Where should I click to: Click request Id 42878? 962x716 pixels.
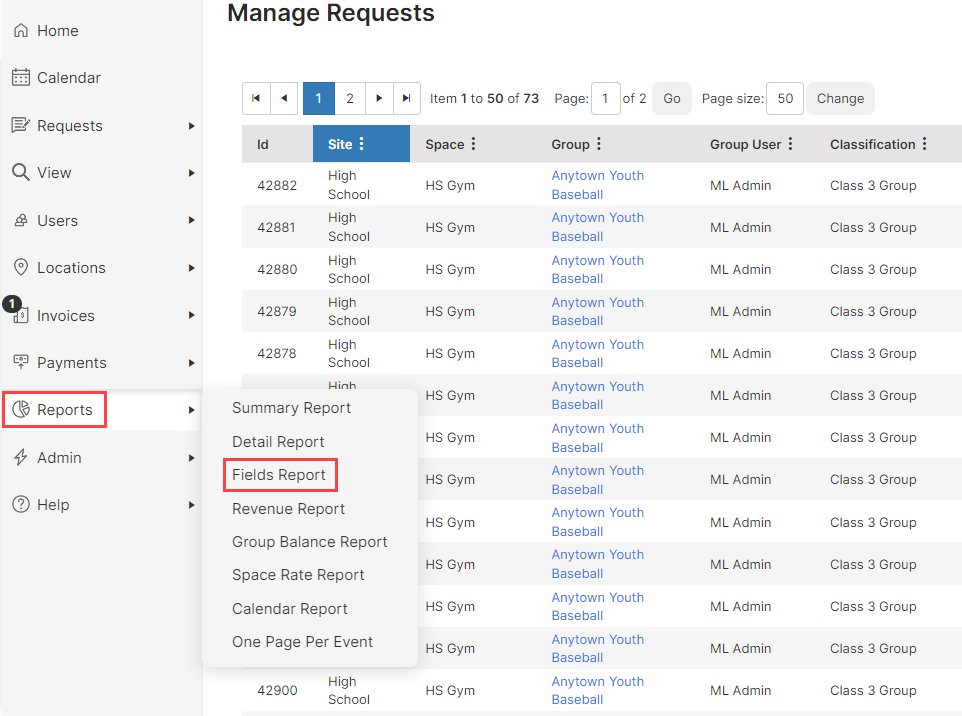click(277, 353)
